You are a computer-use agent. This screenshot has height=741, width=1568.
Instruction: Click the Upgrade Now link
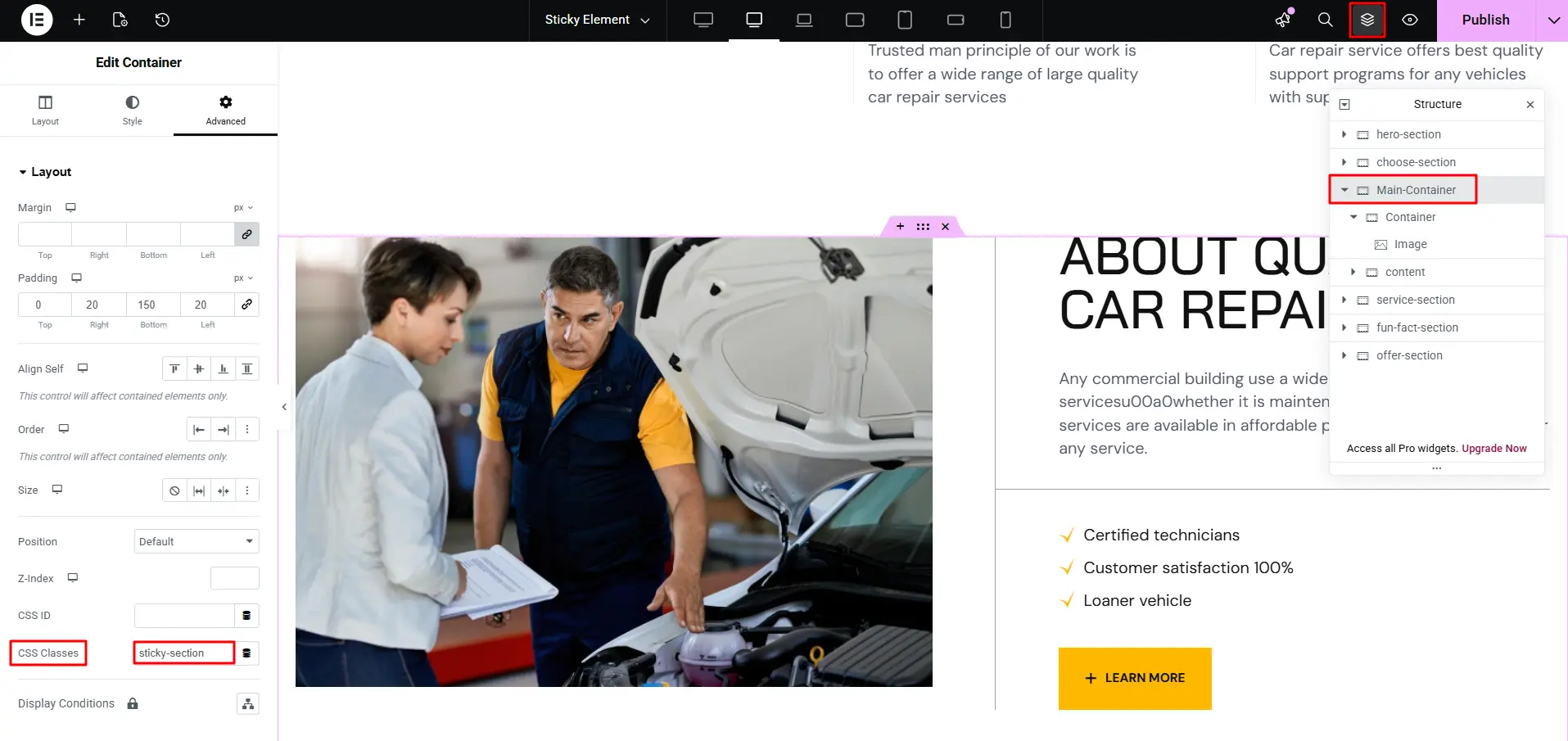coord(1493,449)
